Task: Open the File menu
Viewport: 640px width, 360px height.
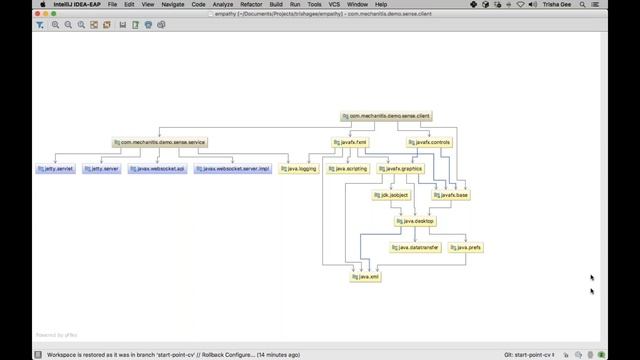Action: click(x=112, y=4)
